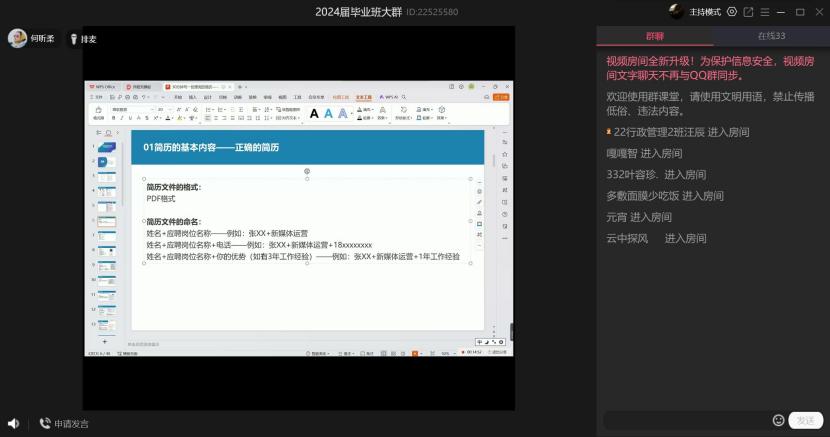Click the black text-fill A style preview
This screenshot has height=437, width=830.
[x=314, y=113]
